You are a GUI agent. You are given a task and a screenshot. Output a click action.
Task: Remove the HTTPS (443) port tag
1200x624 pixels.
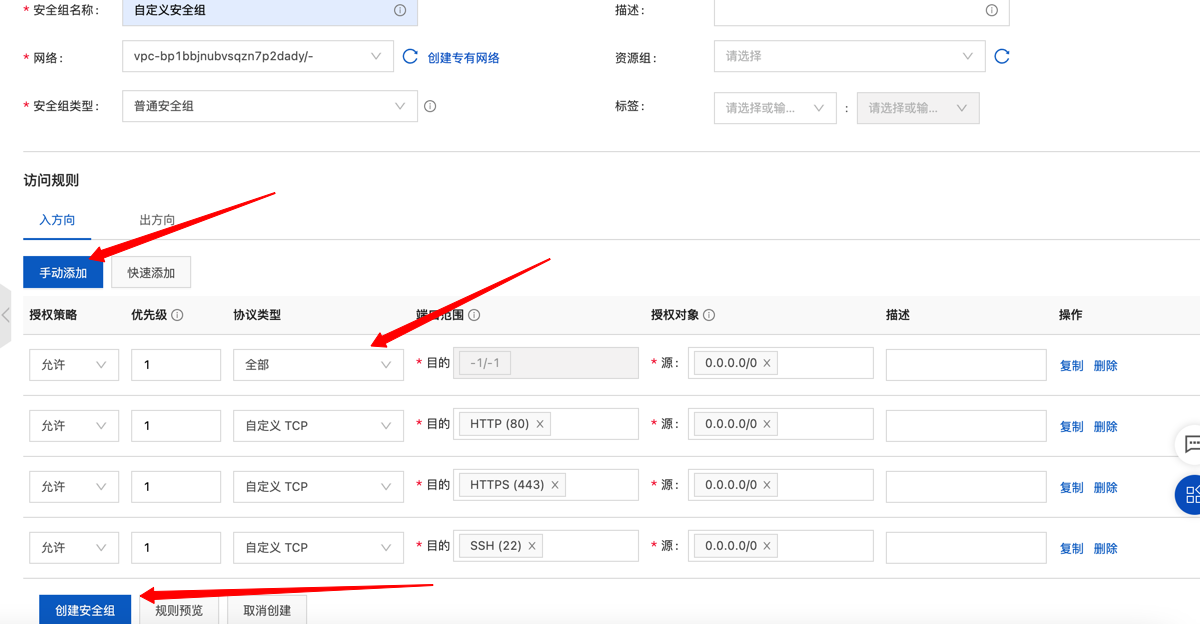555,485
